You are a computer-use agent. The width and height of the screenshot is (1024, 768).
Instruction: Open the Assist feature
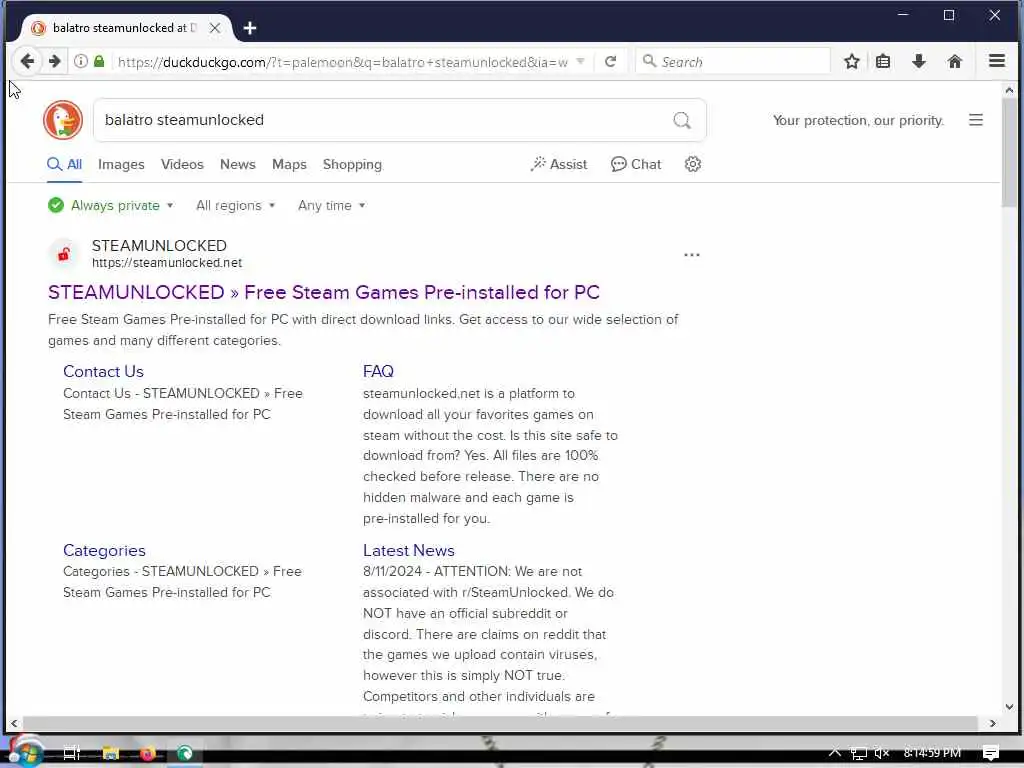click(x=559, y=165)
